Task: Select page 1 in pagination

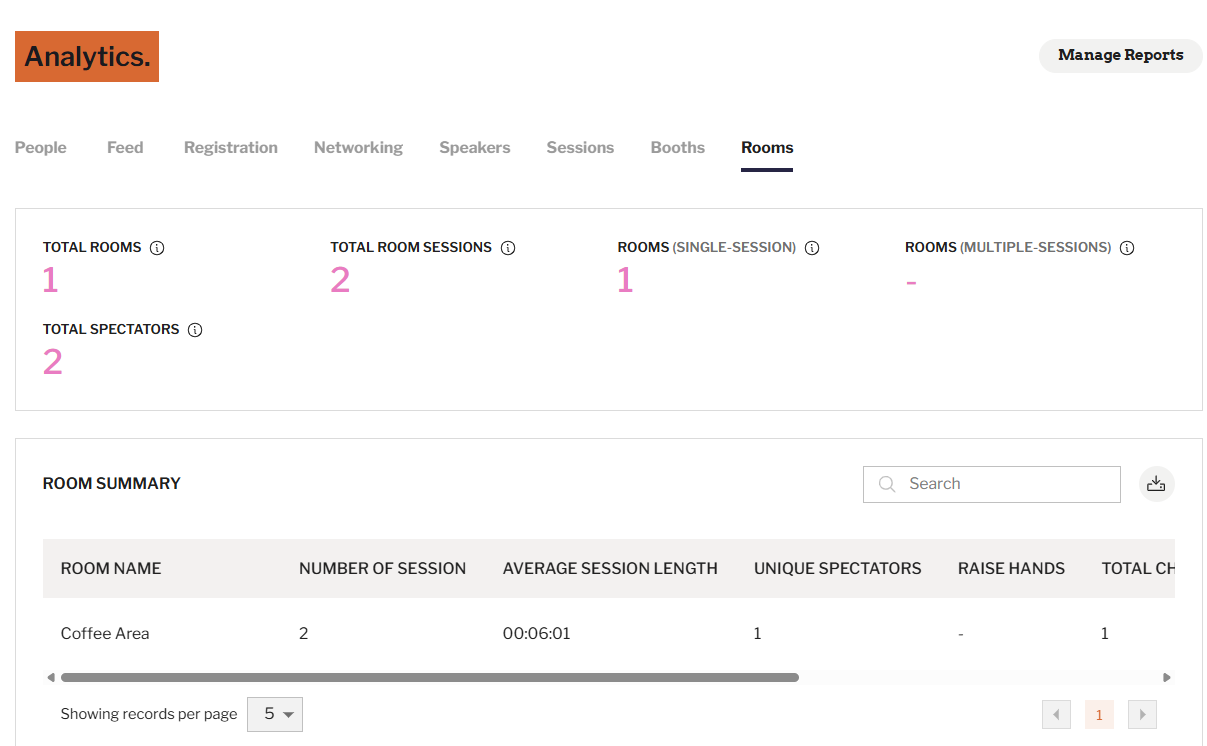Action: [1099, 715]
